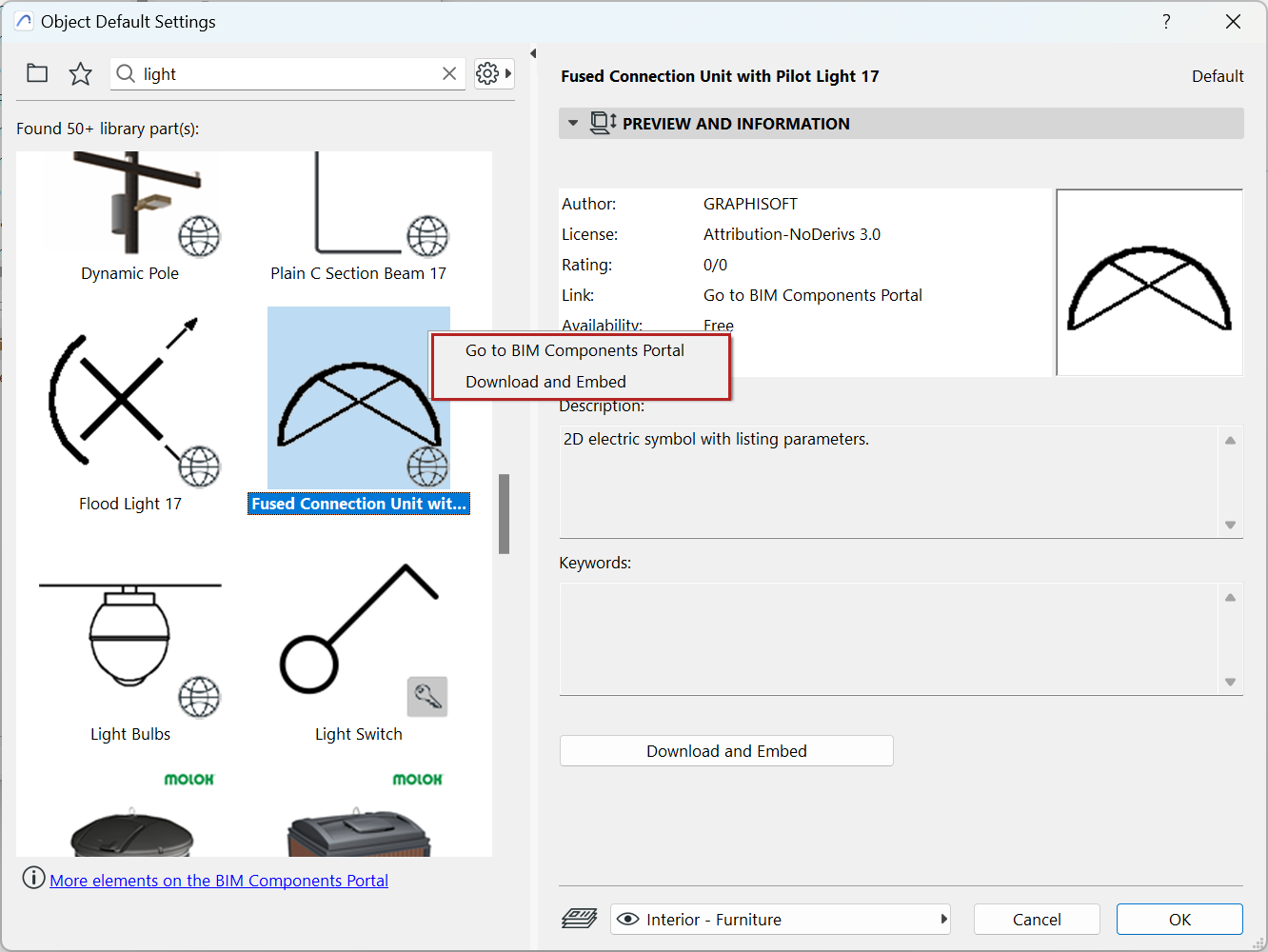Close the Object Default Settings dialog

[1233, 22]
